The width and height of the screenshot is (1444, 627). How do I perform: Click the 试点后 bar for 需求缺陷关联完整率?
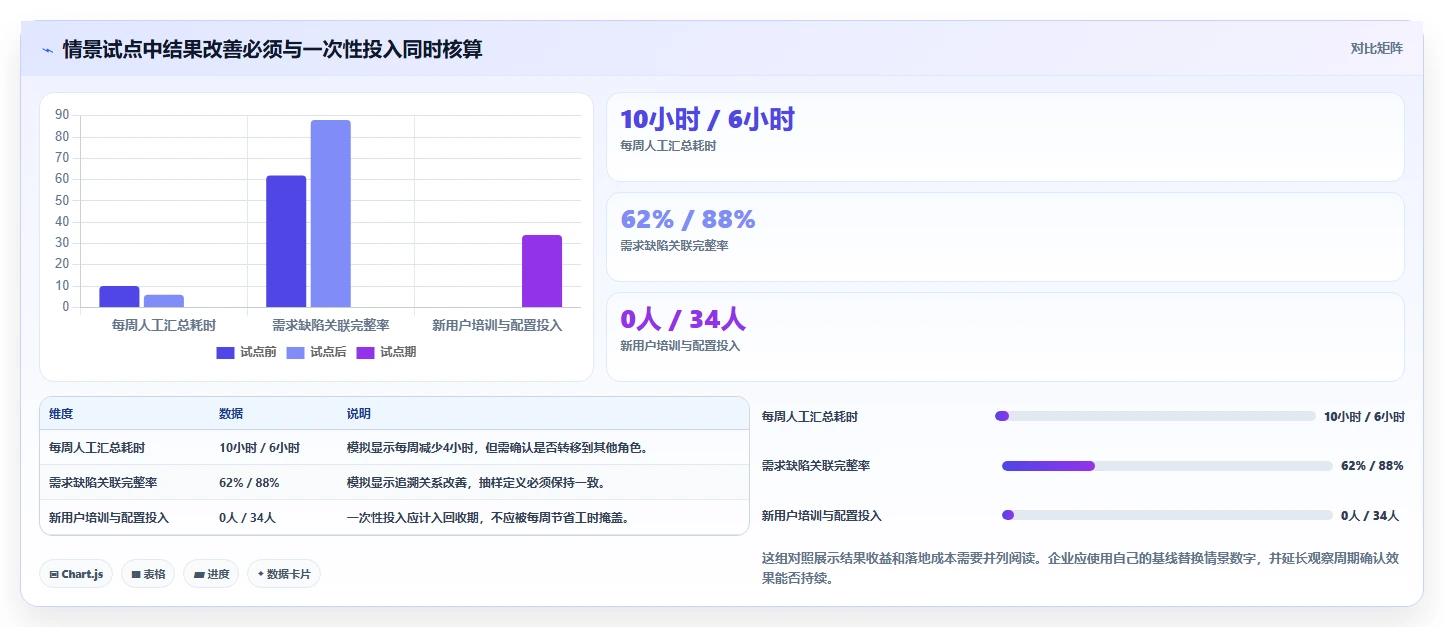[330, 214]
